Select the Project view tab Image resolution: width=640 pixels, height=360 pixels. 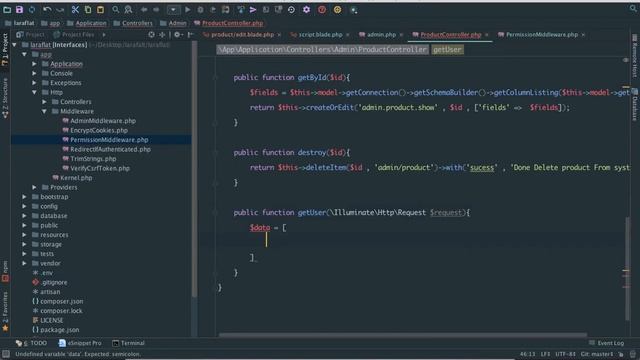[x=31, y=35]
